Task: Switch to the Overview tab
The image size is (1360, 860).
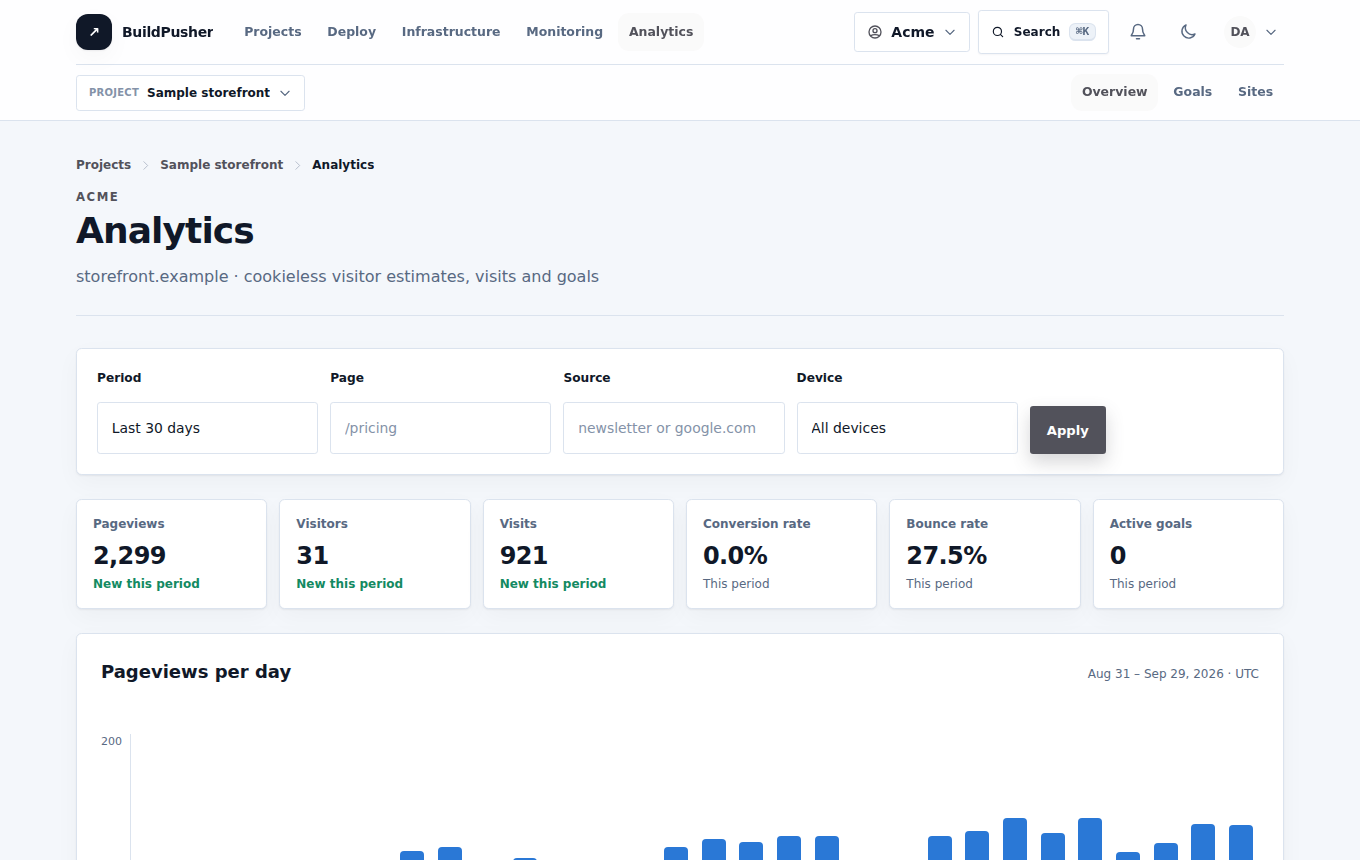Action: [x=1115, y=92]
